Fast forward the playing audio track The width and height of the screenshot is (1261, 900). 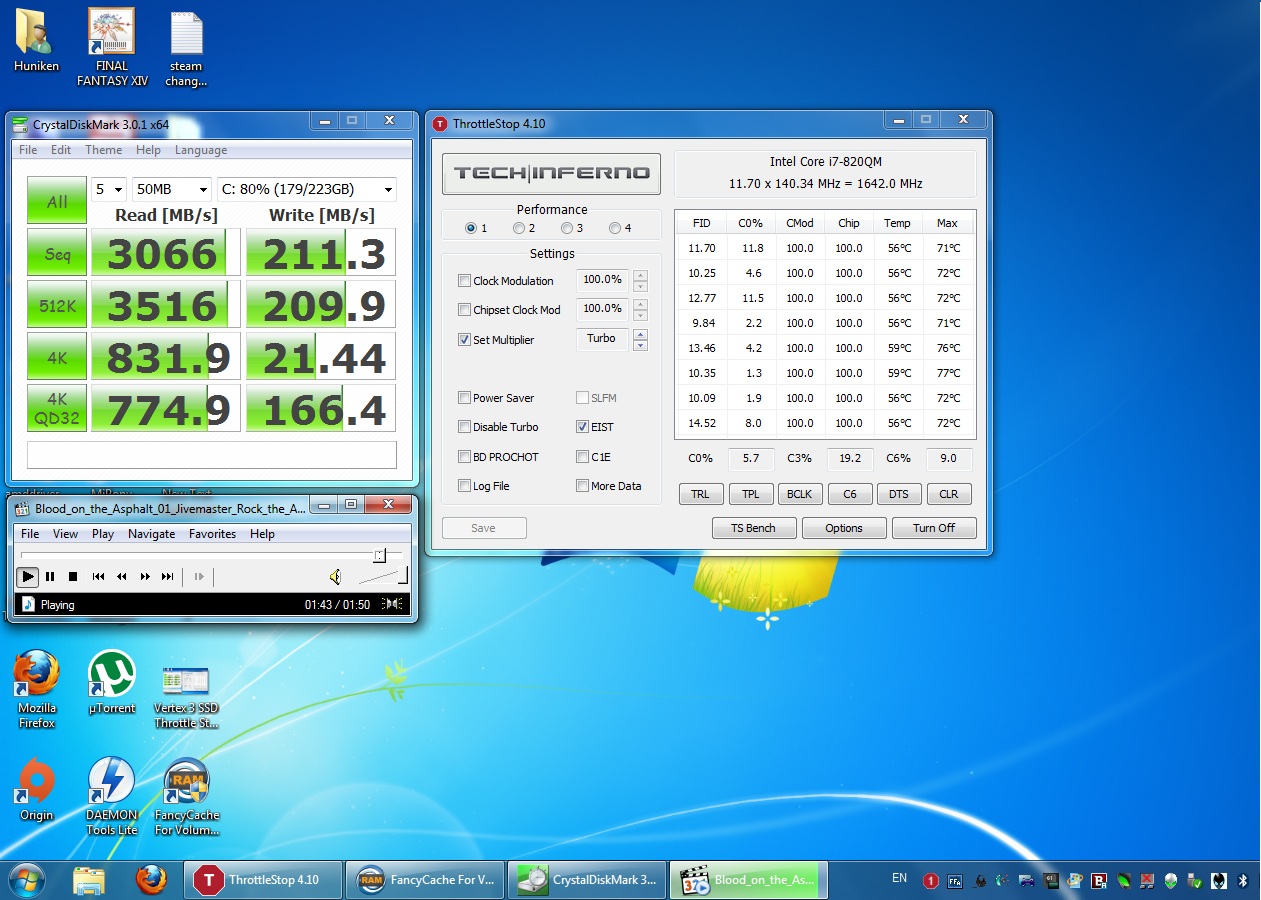tap(145, 576)
